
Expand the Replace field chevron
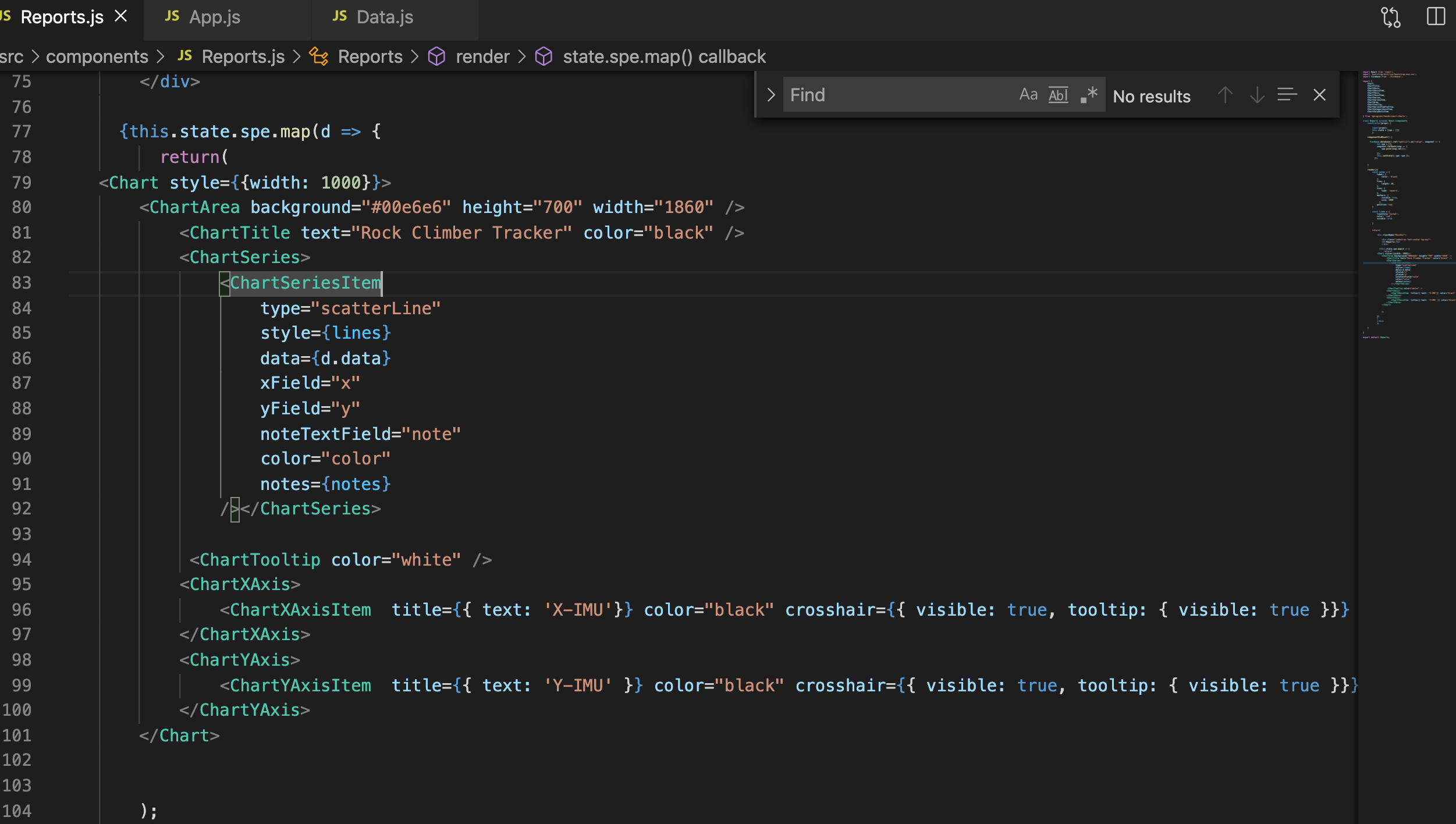(771, 95)
